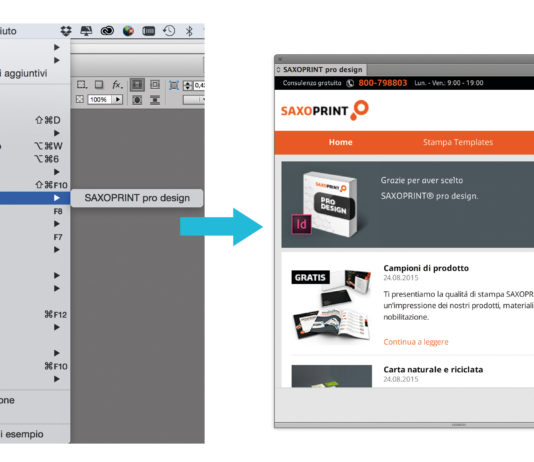Expand the submenu arrow between ⌥⌘6 and ⇧⌘F10
This screenshot has height=462, width=534.
tap(57, 172)
